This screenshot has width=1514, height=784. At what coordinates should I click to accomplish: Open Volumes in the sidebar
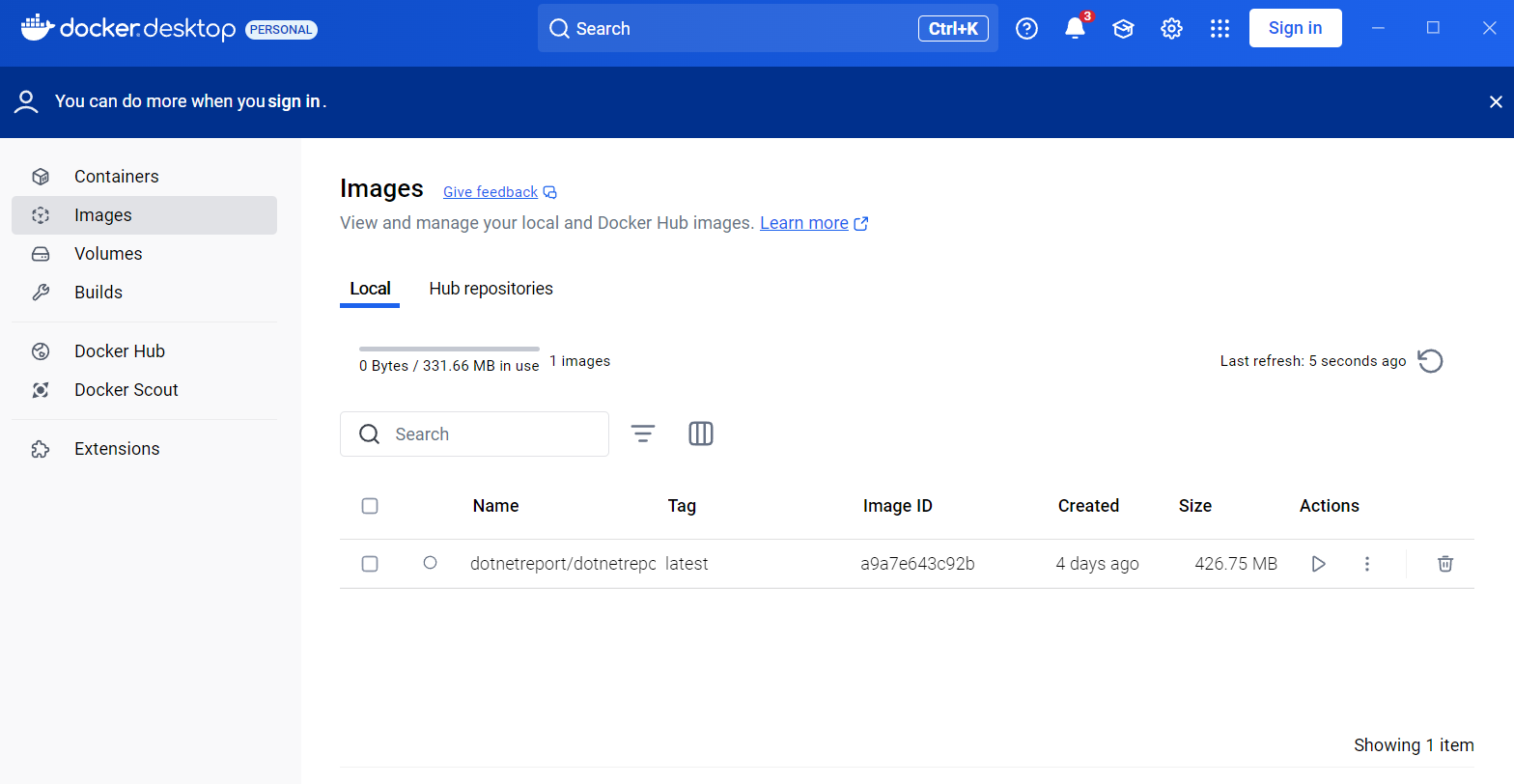pos(144,254)
